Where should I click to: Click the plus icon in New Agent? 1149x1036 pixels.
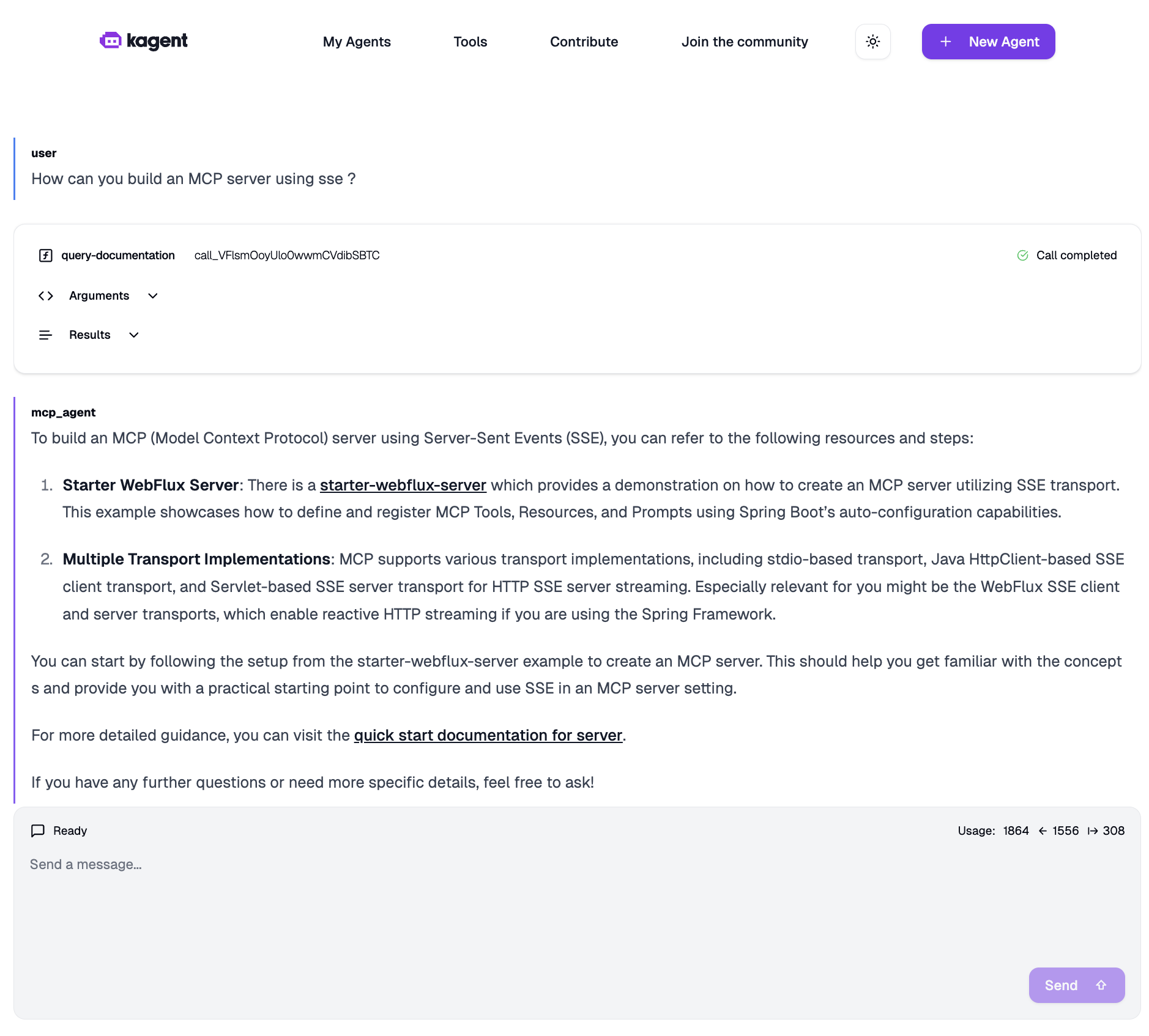[945, 42]
